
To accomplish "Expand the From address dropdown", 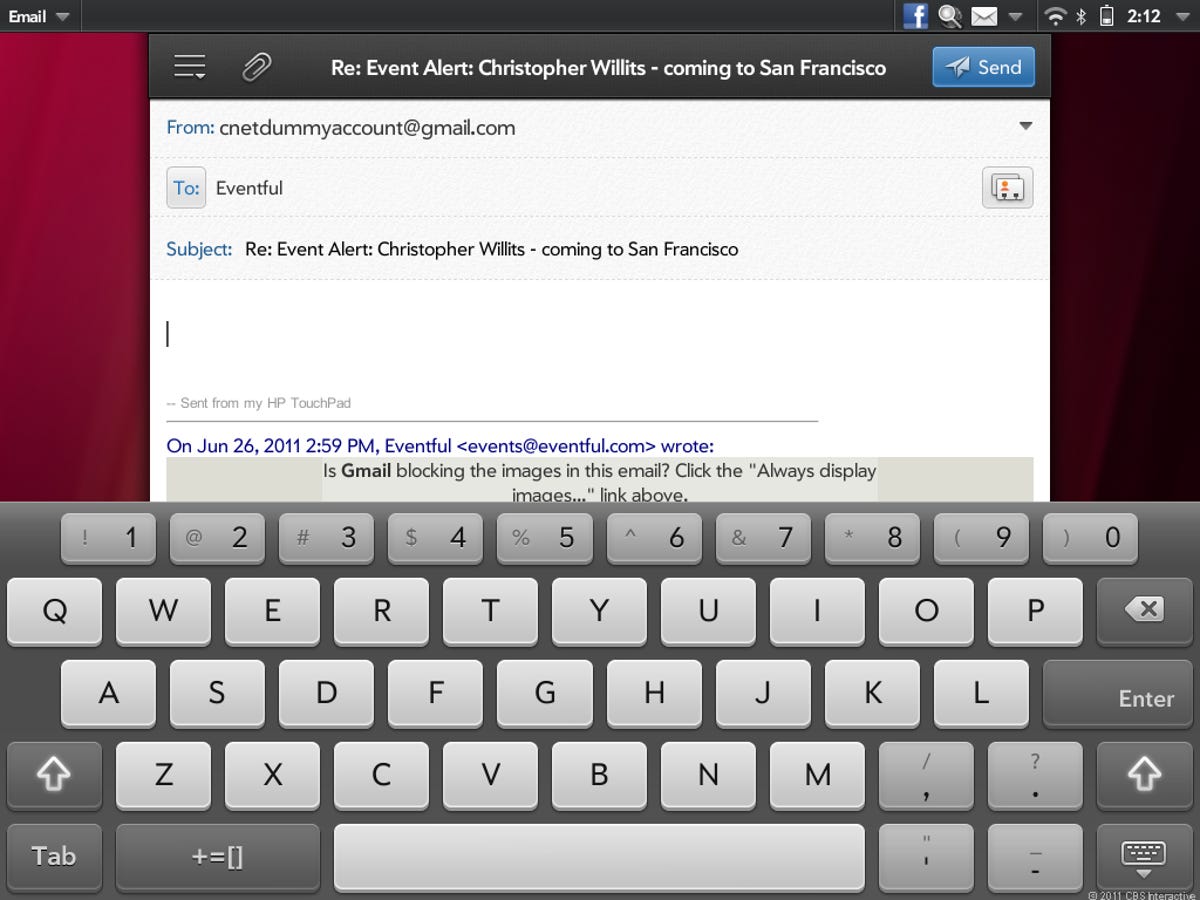I will point(1026,127).
